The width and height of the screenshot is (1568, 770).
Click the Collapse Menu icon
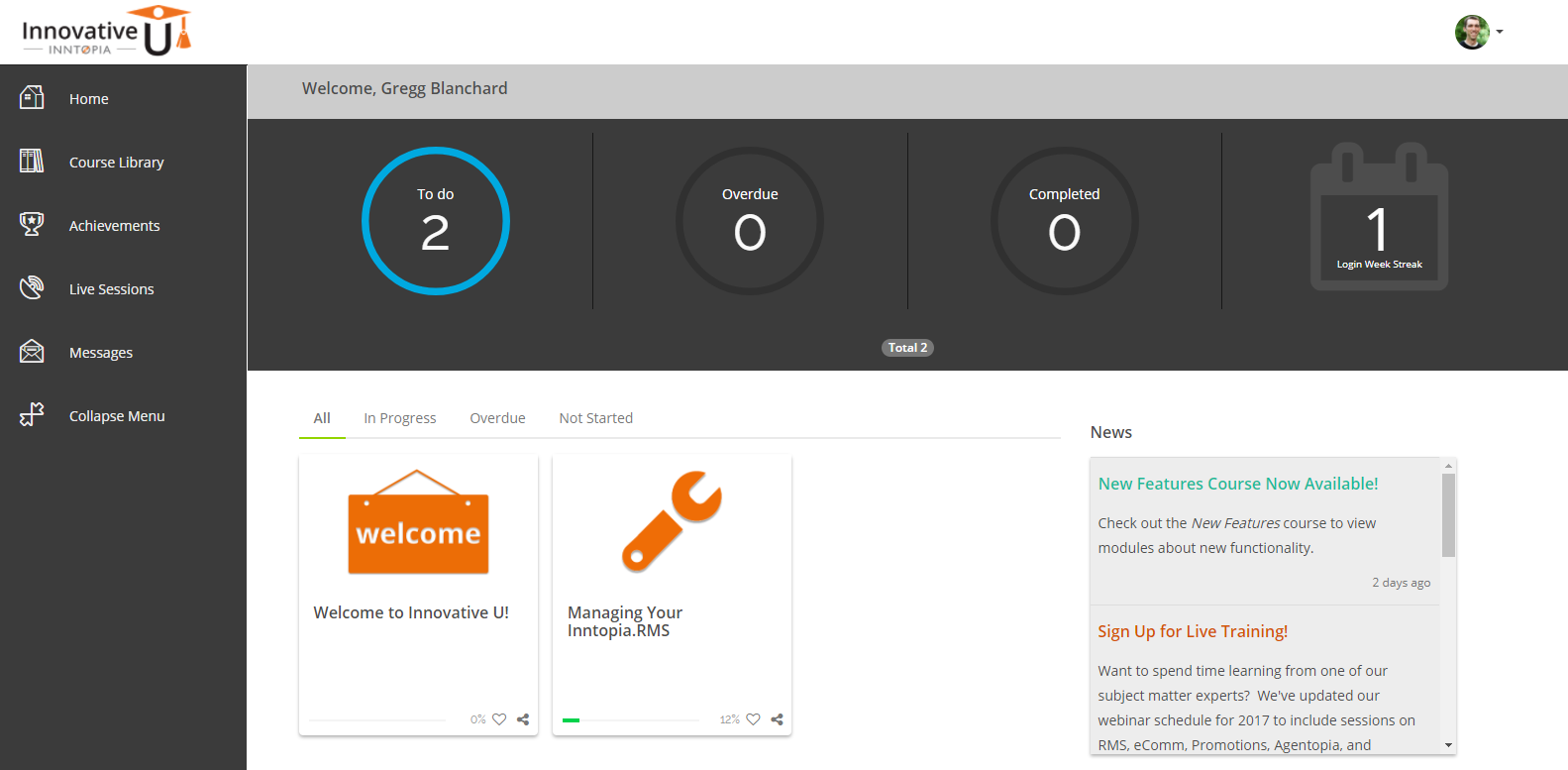pos(32,414)
